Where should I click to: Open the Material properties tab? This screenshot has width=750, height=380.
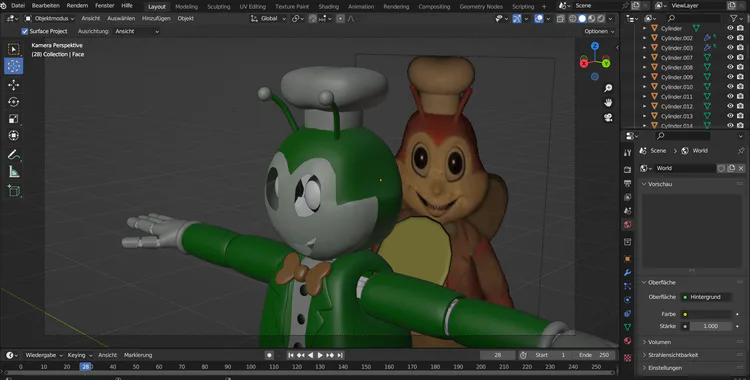tap(628, 341)
